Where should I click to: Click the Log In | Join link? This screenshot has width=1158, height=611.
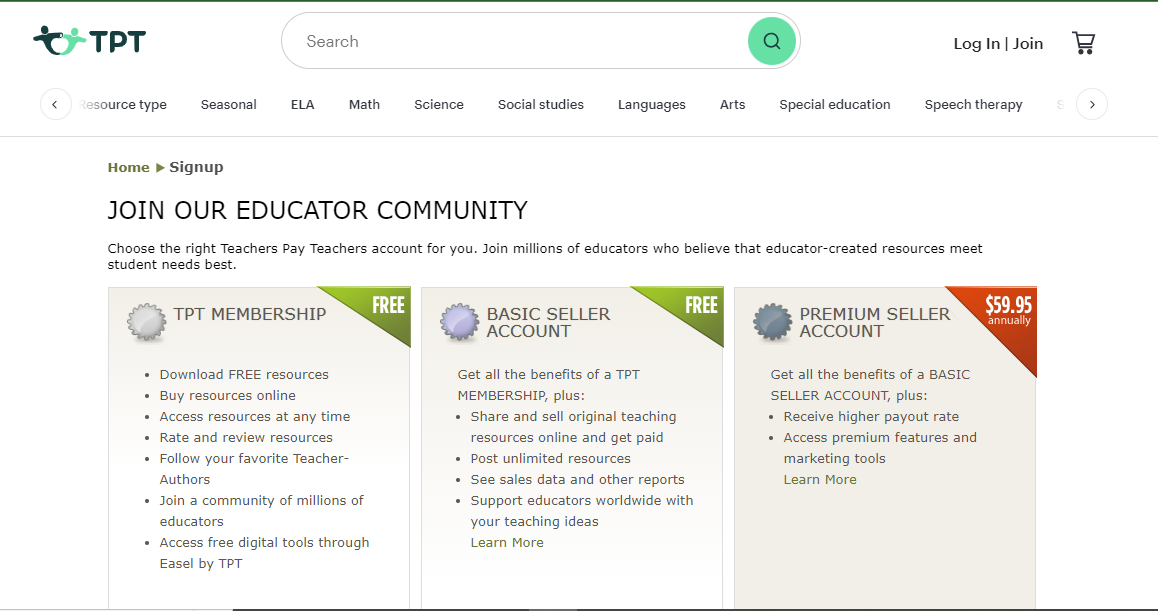997,43
